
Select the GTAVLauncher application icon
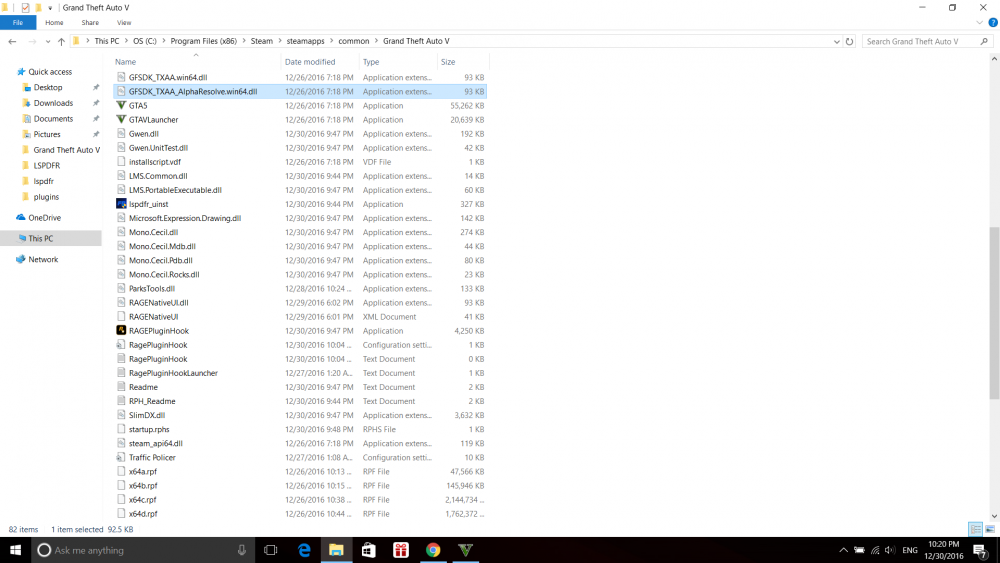[121, 119]
